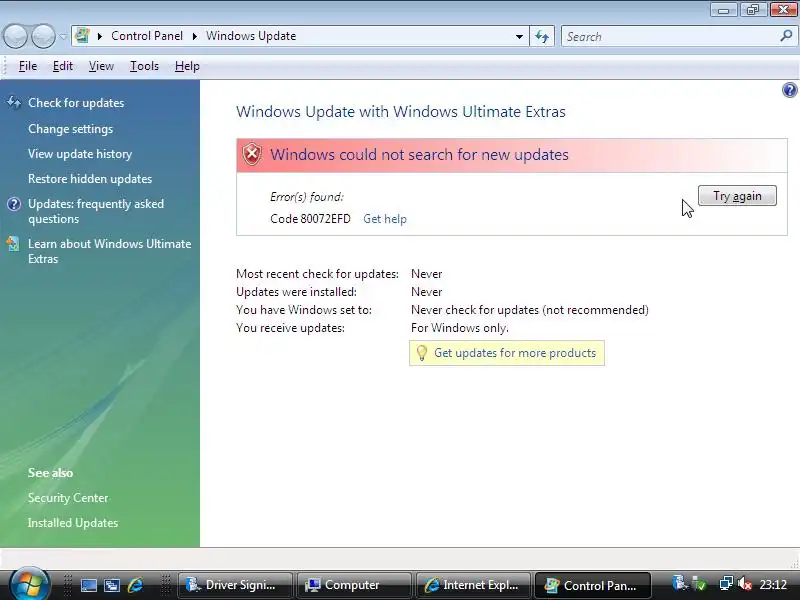The image size is (800, 600).
Task: Click the green shield tray icon
Action: click(700, 584)
